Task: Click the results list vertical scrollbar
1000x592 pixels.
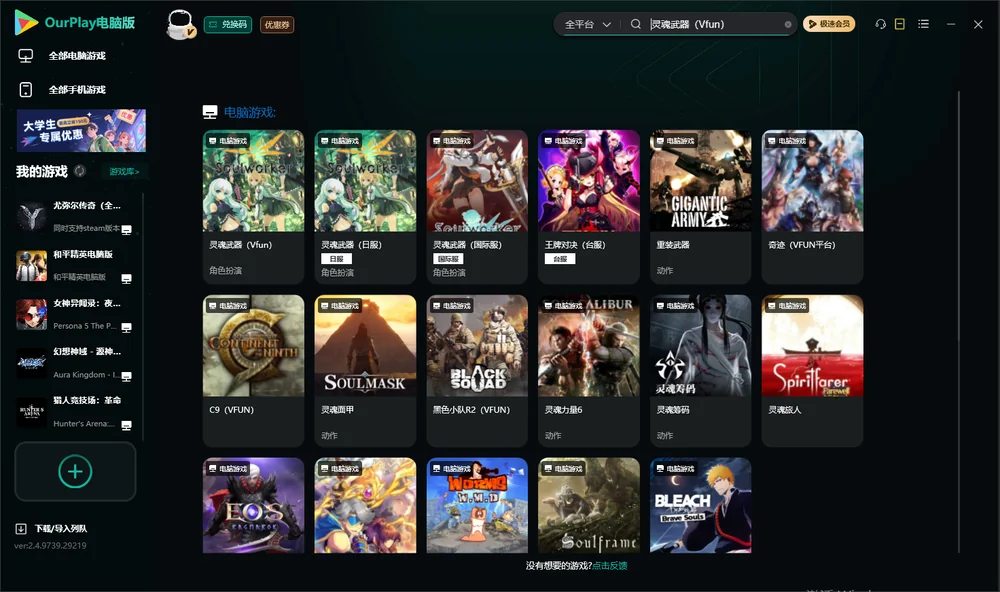Action: pos(959,322)
